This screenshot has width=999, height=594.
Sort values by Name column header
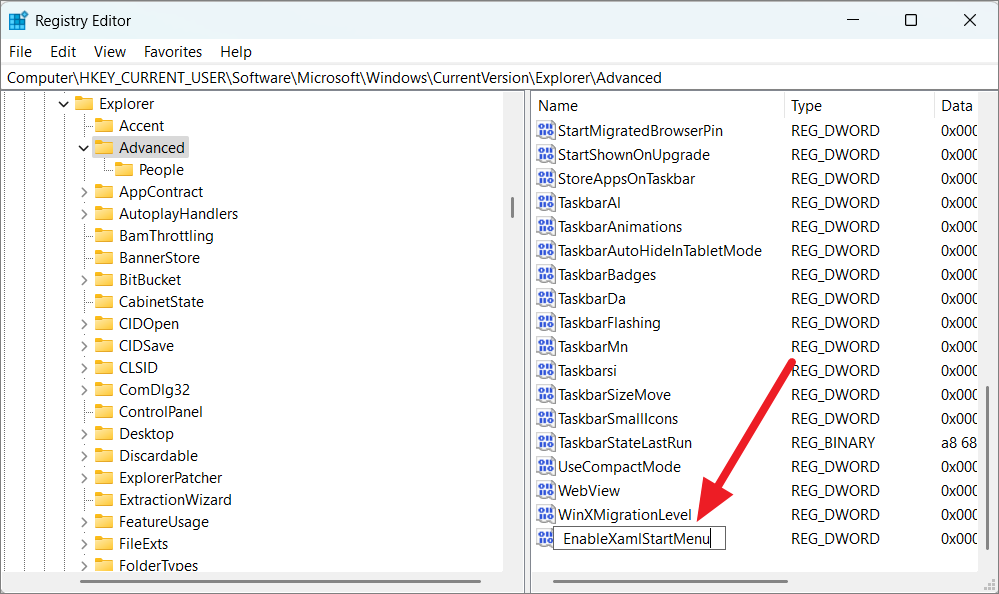[x=658, y=106]
